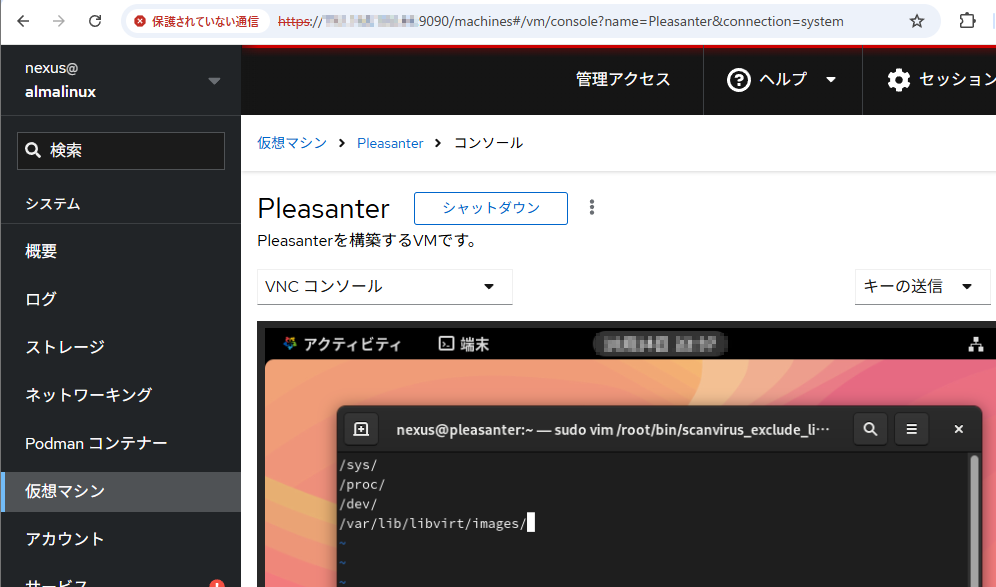Open アクティビティ in the GNOME top bar
This screenshot has height=587, width=996.
342,344
